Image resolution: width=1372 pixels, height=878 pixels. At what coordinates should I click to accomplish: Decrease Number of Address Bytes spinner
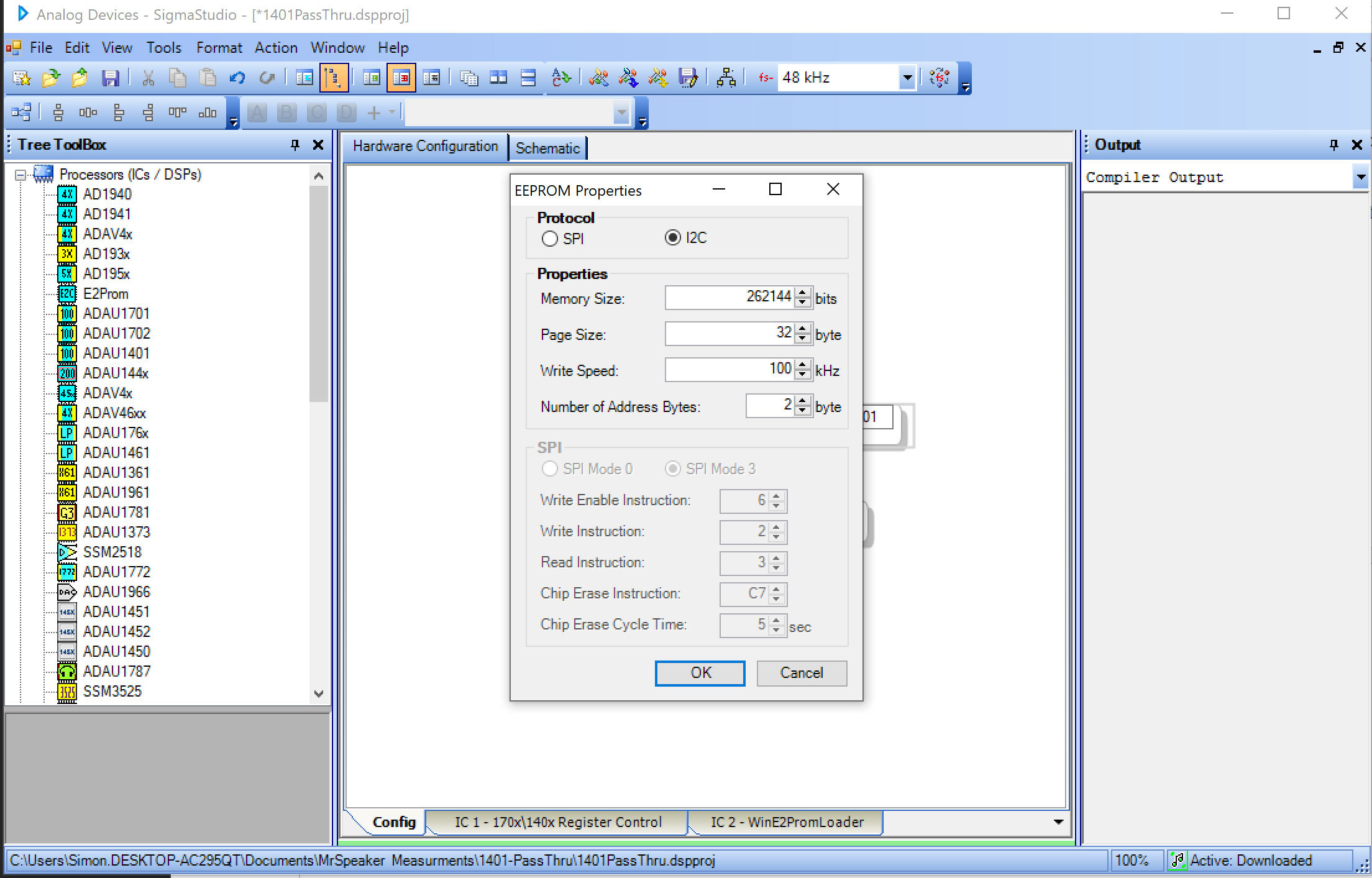(803, 411)
